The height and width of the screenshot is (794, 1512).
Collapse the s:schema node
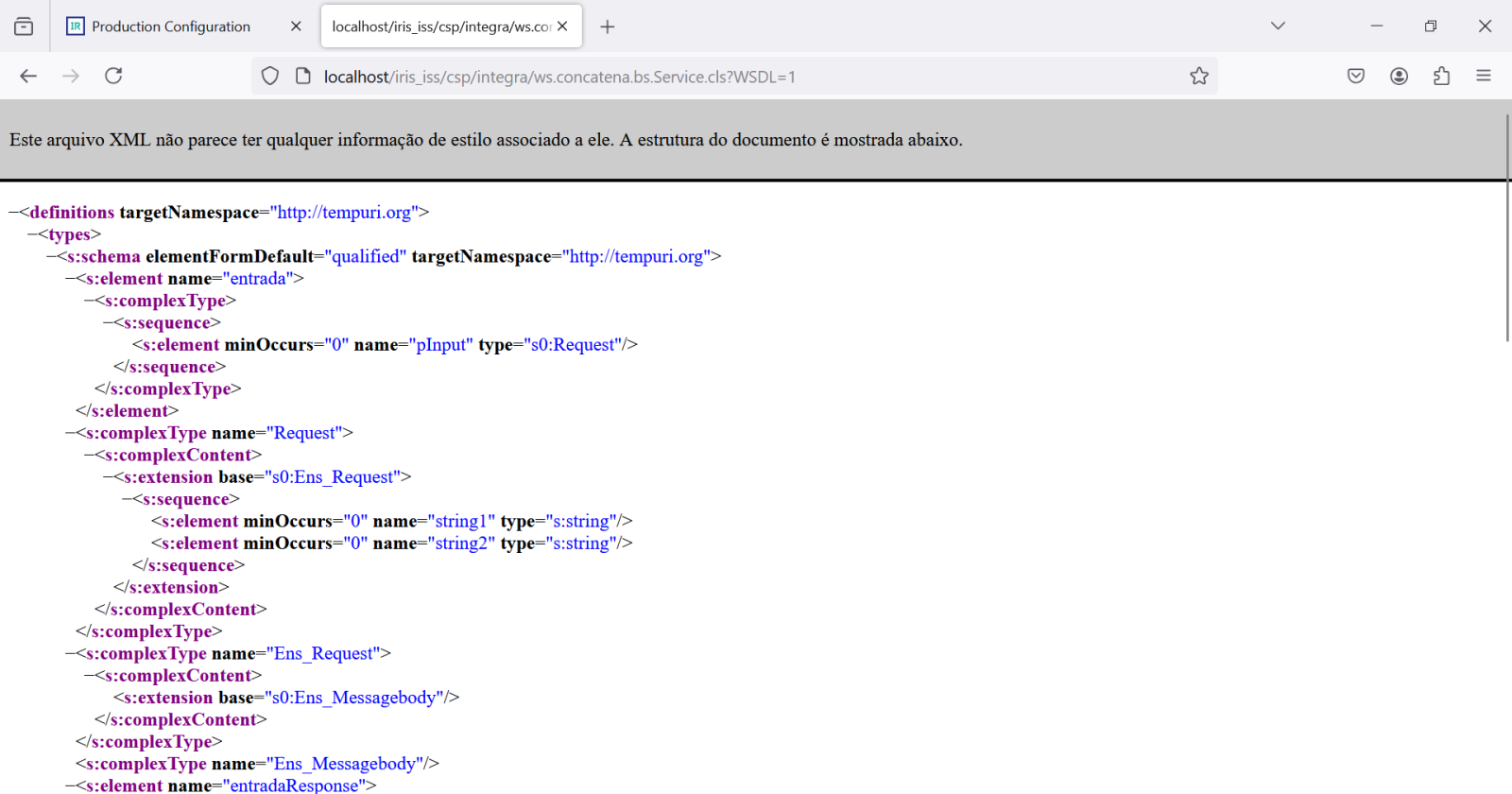point(51,257)
